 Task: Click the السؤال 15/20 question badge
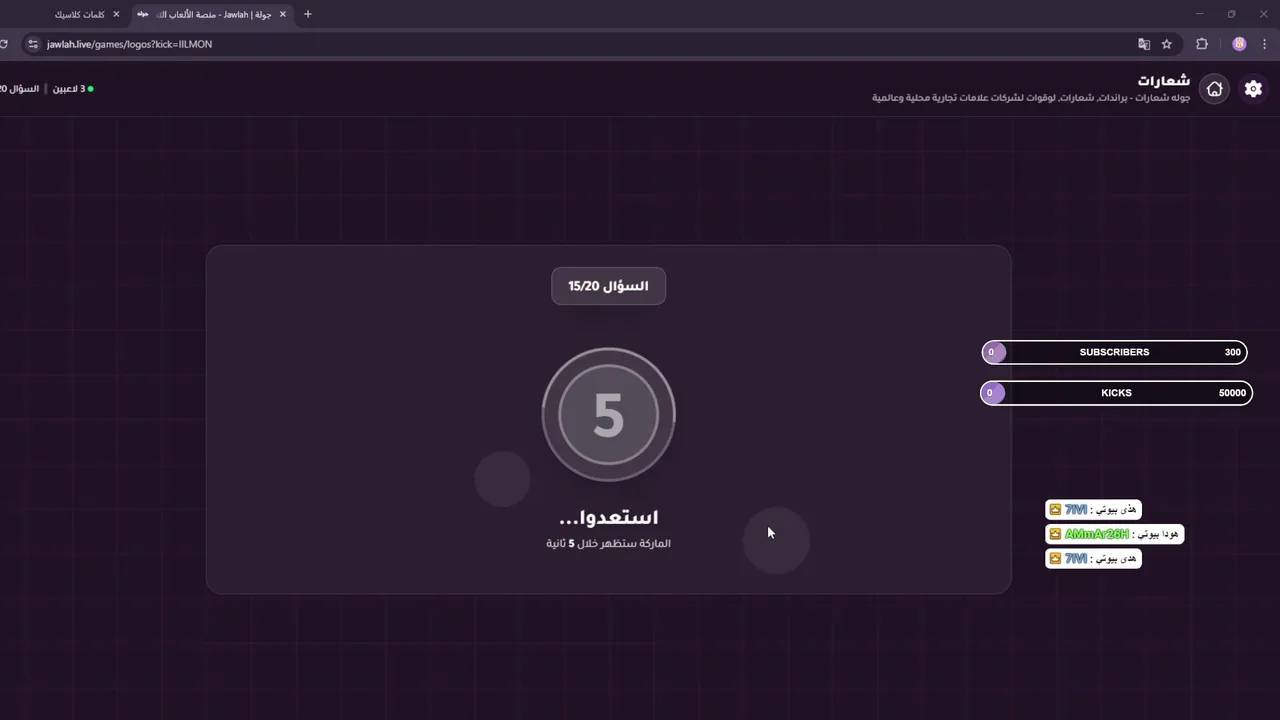tap(608, 286)
